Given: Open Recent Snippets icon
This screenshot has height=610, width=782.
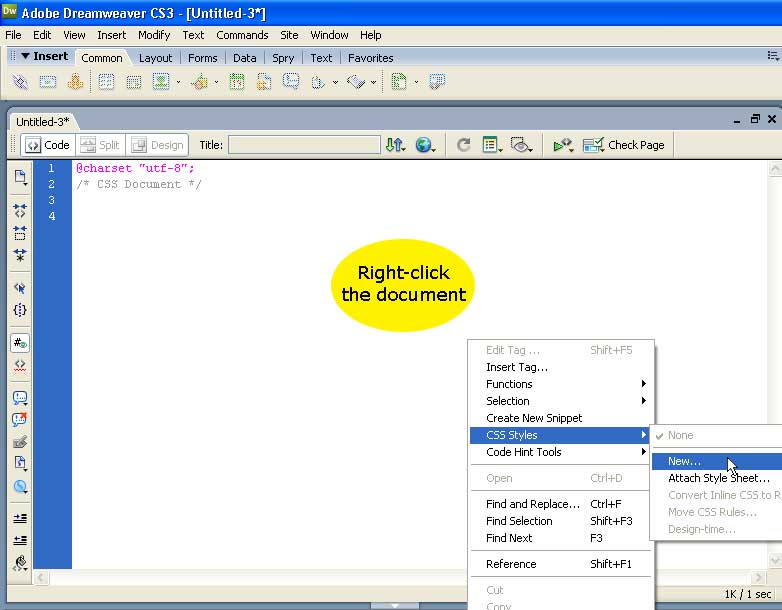Looking at the screenshot, I should click(20, 463).
